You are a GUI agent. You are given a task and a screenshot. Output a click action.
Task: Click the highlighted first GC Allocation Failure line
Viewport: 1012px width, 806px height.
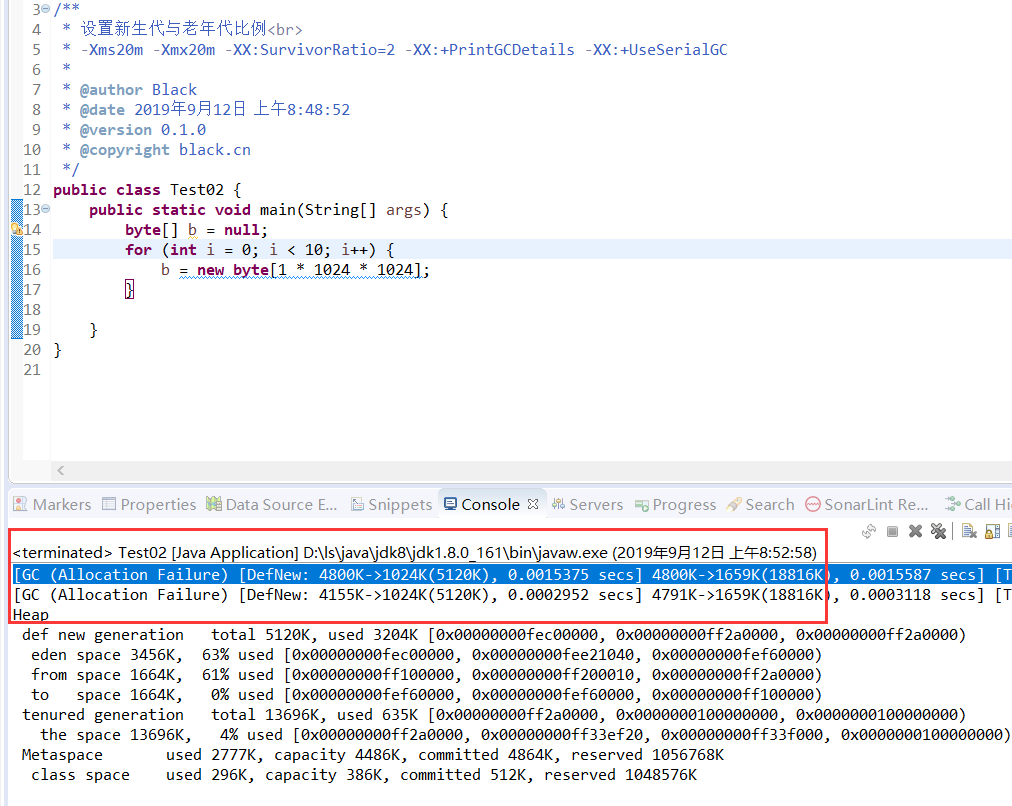pos(512,574)
